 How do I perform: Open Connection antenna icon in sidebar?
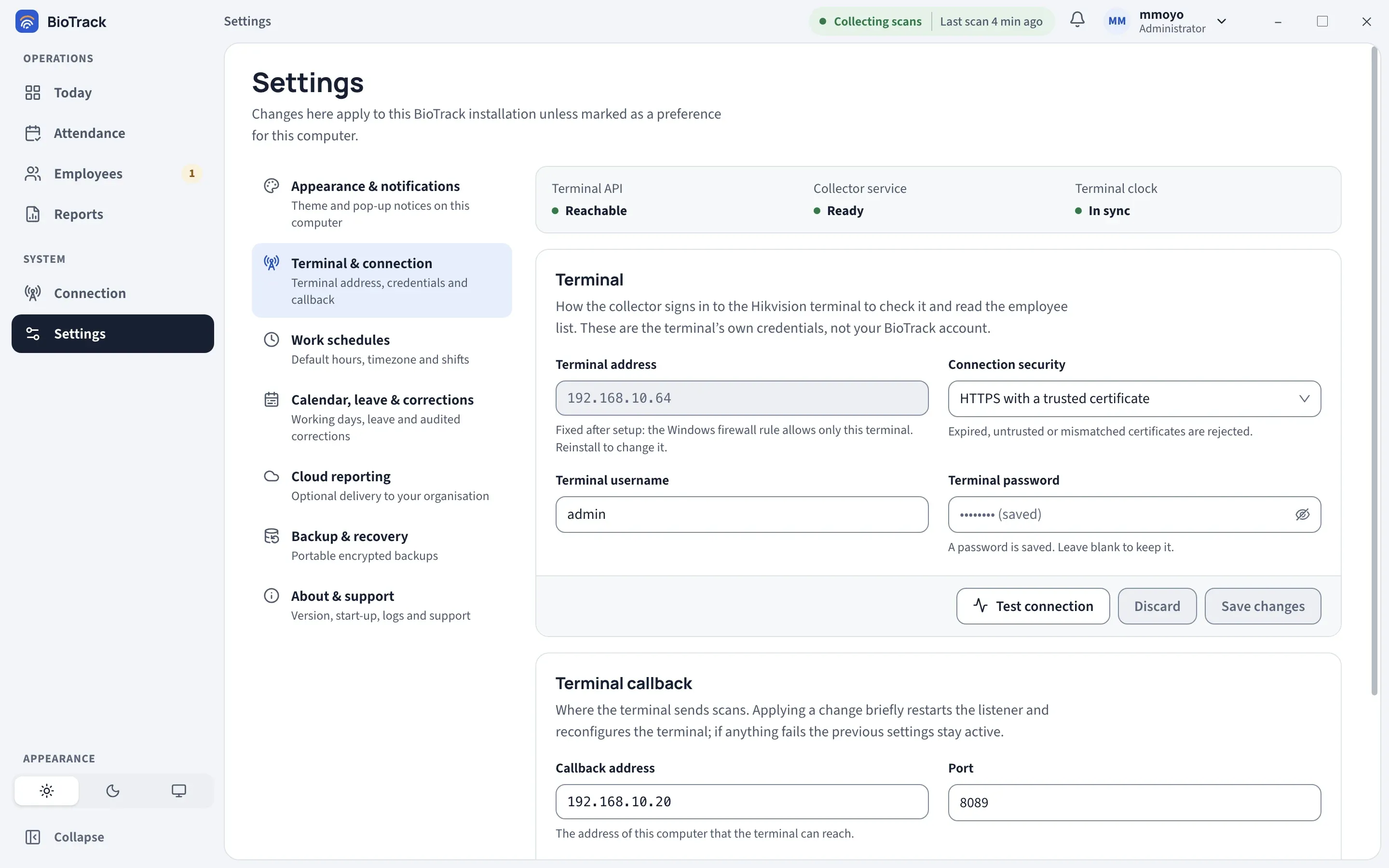coord(33,293)
